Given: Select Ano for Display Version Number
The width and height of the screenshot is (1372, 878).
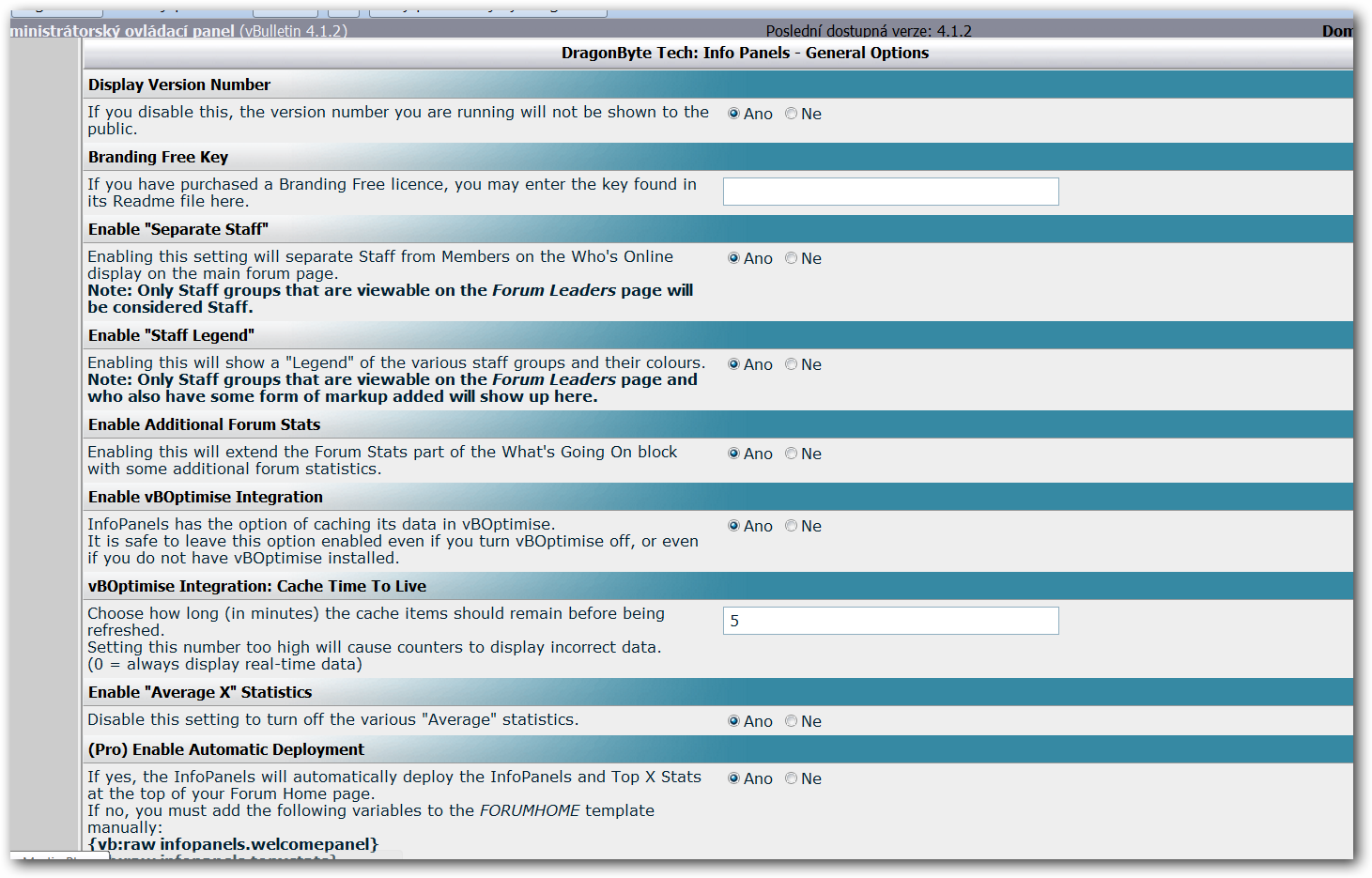Looking at the screenshot, I should 734,114.
